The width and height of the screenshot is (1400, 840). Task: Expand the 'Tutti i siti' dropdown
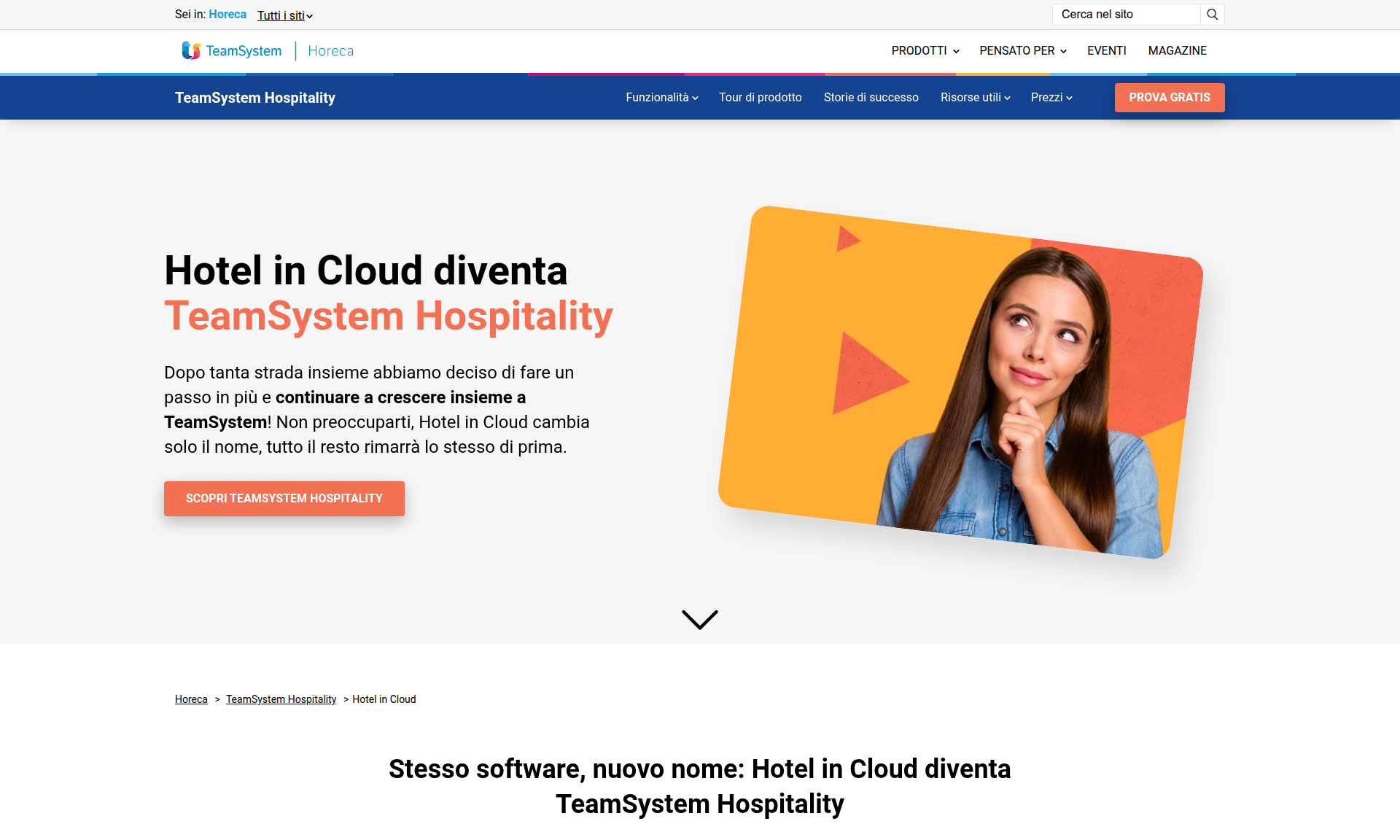(x=285, y=15)
